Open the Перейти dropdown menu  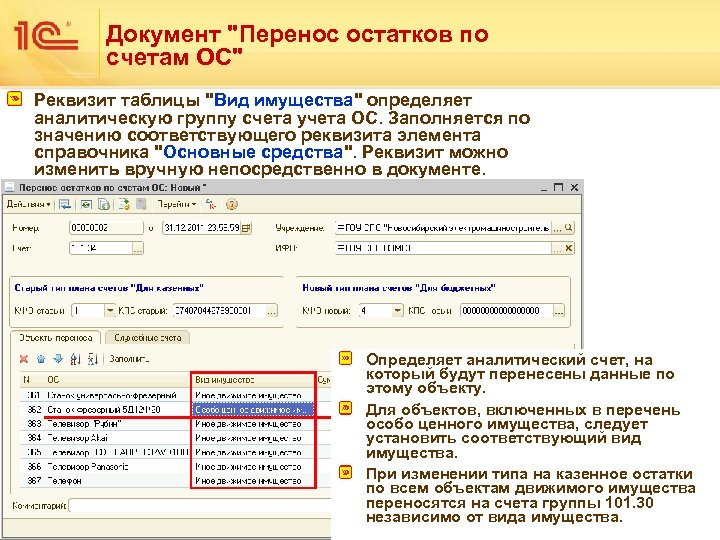(176, 204)
